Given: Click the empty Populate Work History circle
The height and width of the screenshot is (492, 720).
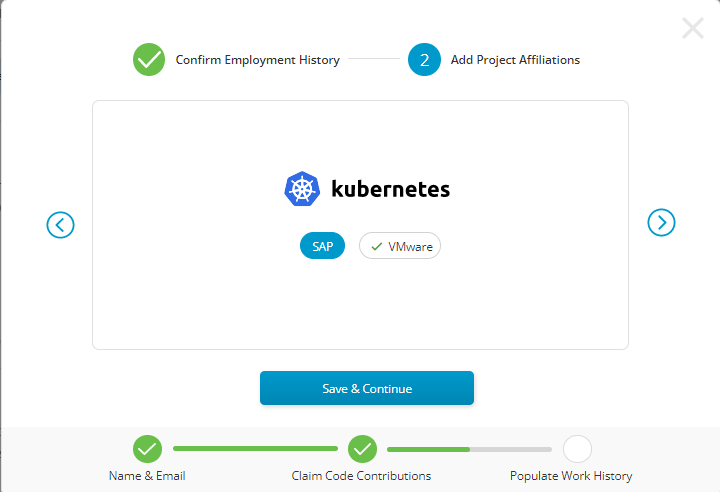Looking at the screenshot, I should [x=577, y=449].
